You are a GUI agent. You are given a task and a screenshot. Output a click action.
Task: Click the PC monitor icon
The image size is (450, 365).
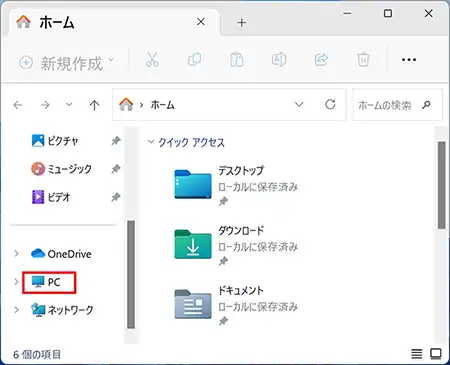pyautogui.click(x=38, y=282)
